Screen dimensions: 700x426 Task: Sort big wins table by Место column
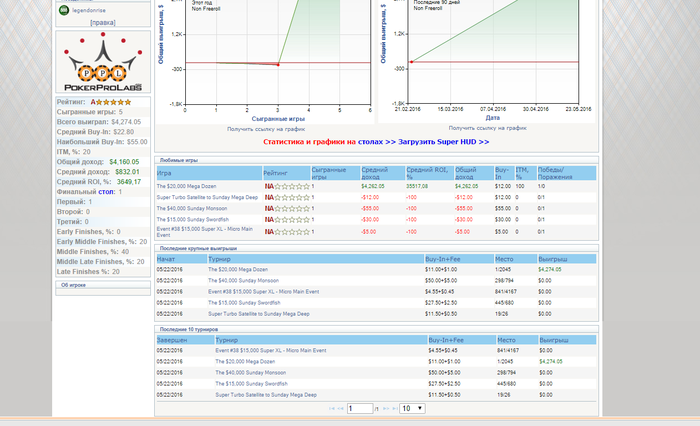[x=516, y=259]
